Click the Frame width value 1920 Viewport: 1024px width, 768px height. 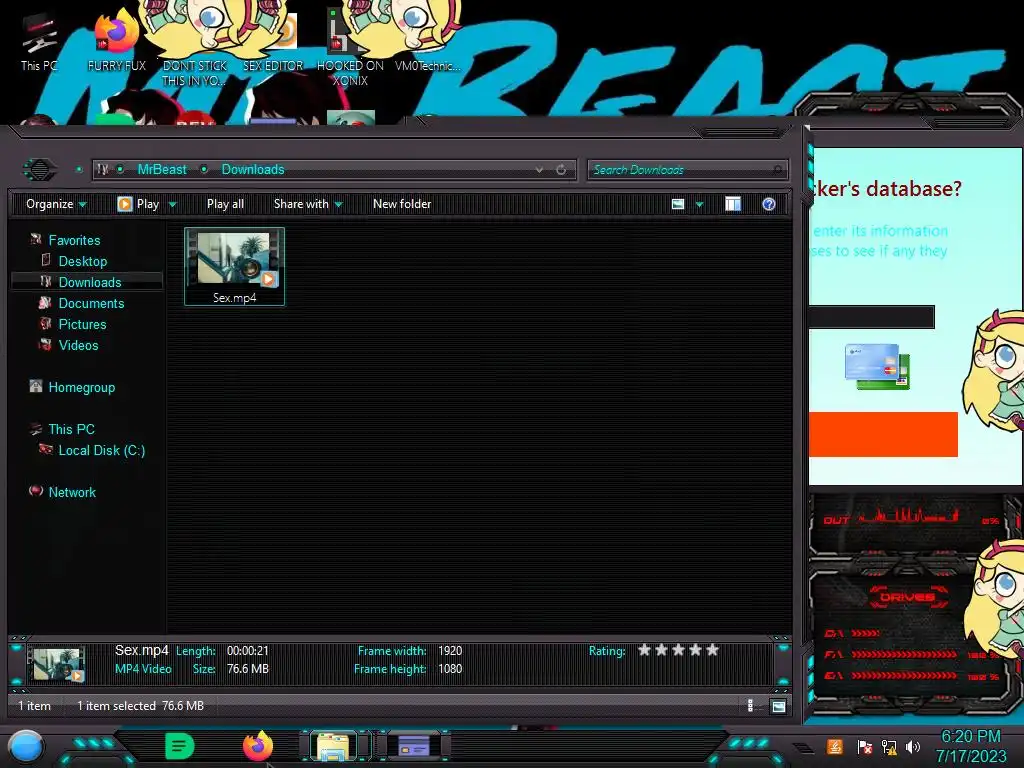450,650
